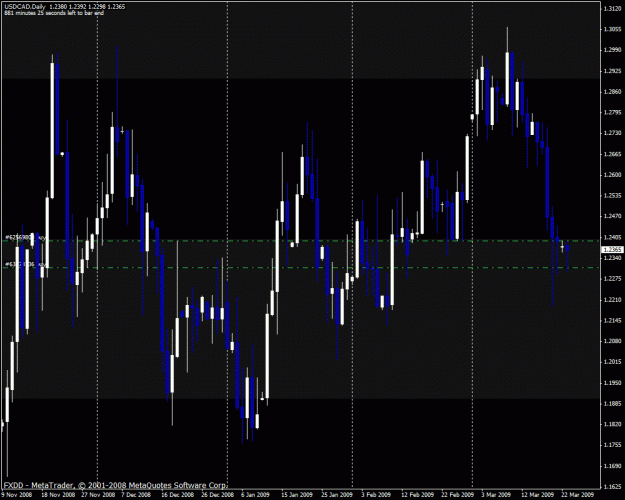Click the 12 Feb 2009 date label
Viewport: 625px width, 500px height.
click(x=418, y=495)
